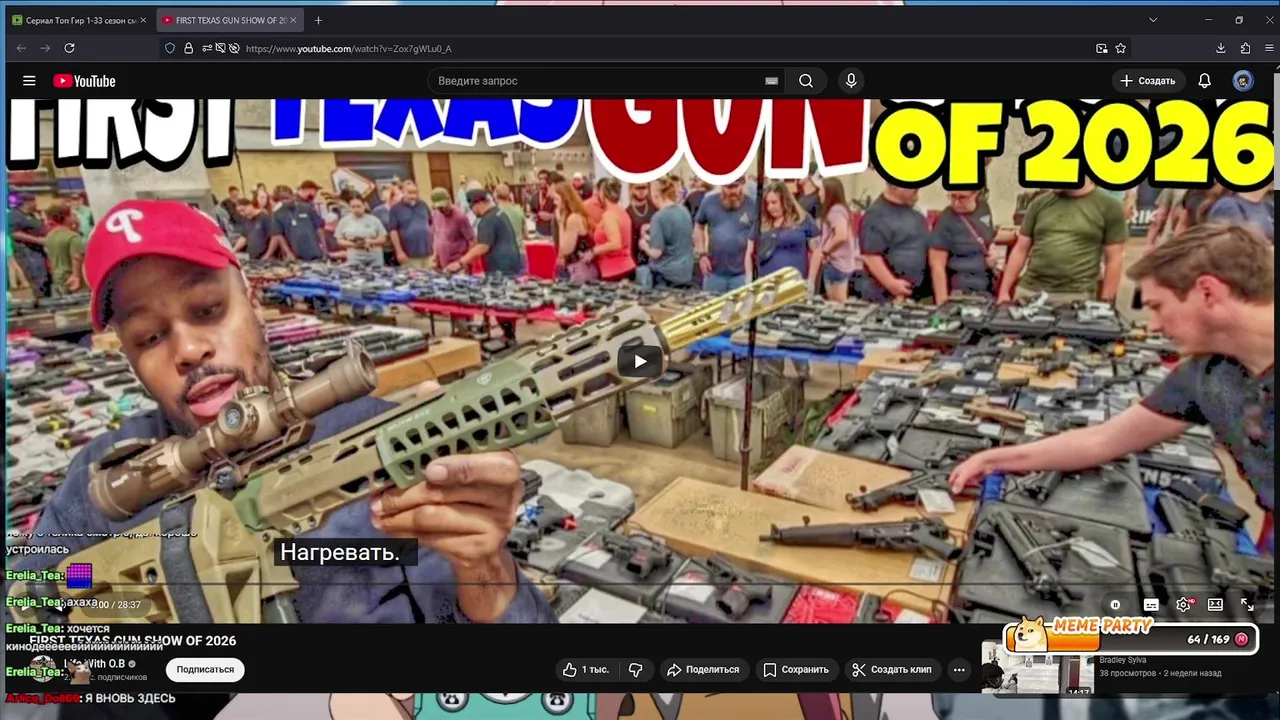Open the Life With O.B channel name
This screenshot has width=1280, height=720.
click(96, 664)
